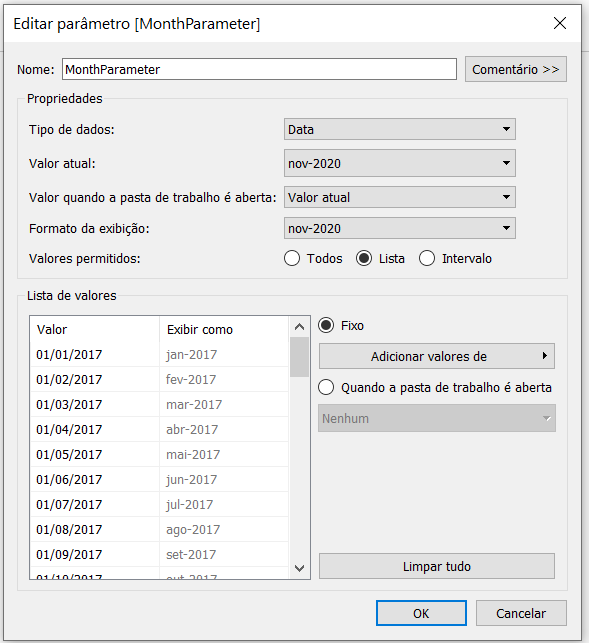Click the Cancelar button
The height and width of the screenshot is (643, 589).
pos(521,613)
